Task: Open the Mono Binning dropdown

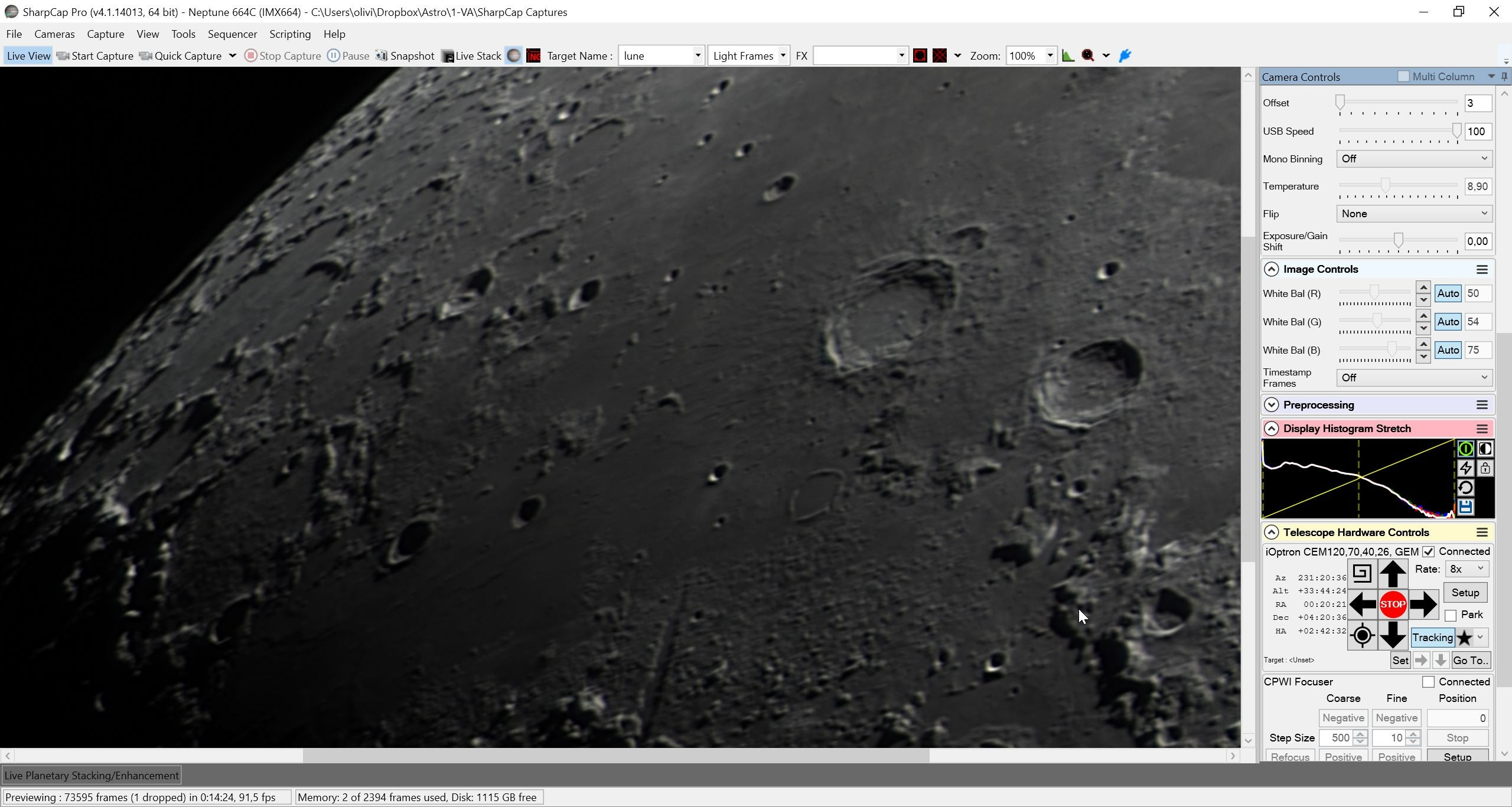Action: (x=1414, y=159)
